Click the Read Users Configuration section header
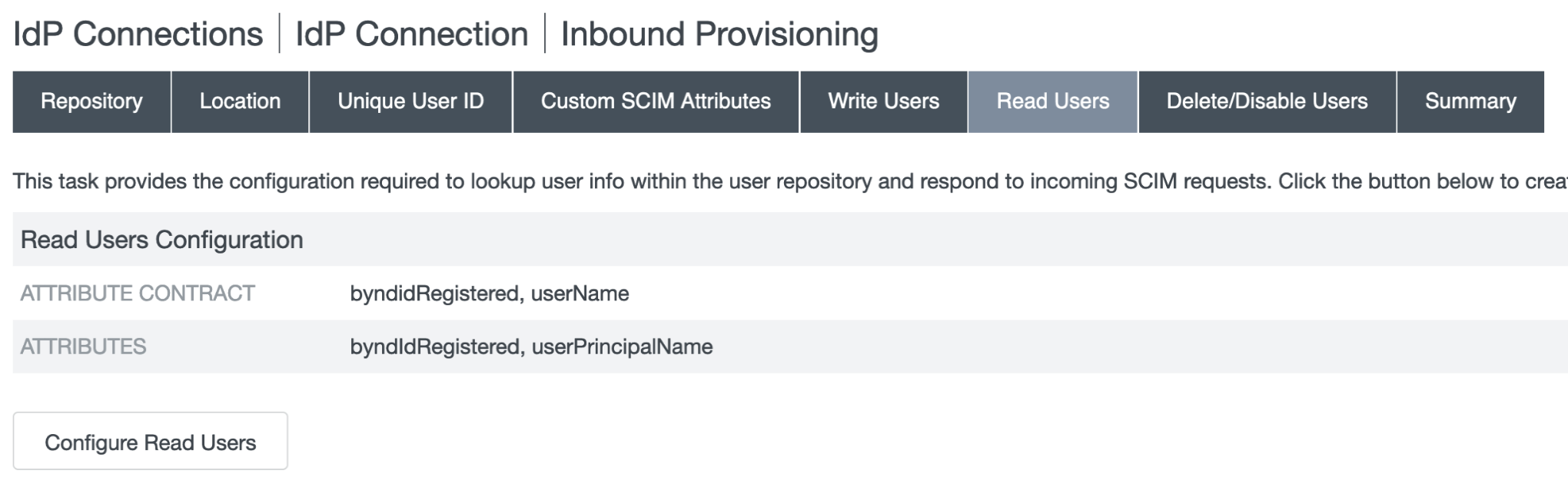This screenshot has height=494, width=1568. click(162, 240)
